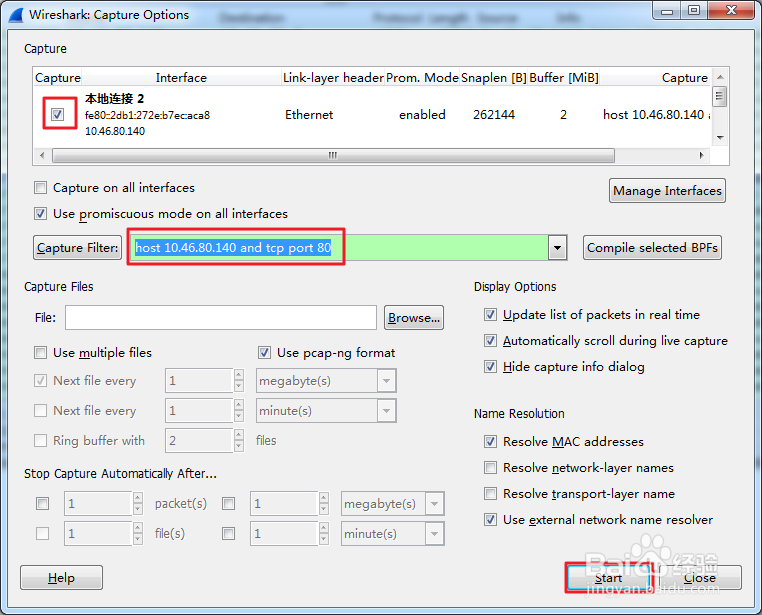Viewport: 762px width, 615px height.
Task: Click the capture filter text field
Action: pyautogui.click(x=339, y=248)
